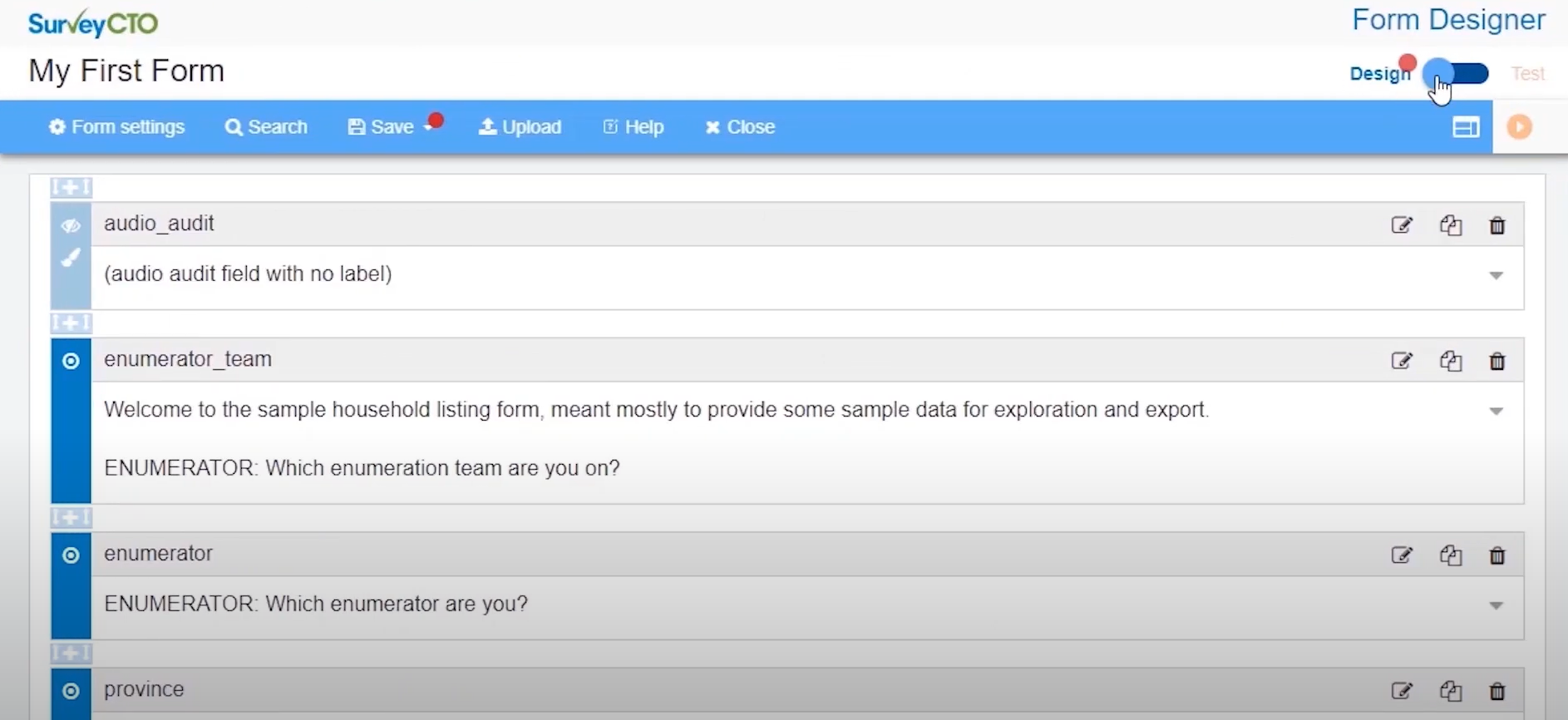Insert a field above audio_audit
The height and width of the screenshot is (720, 1568).
(71, 187)
